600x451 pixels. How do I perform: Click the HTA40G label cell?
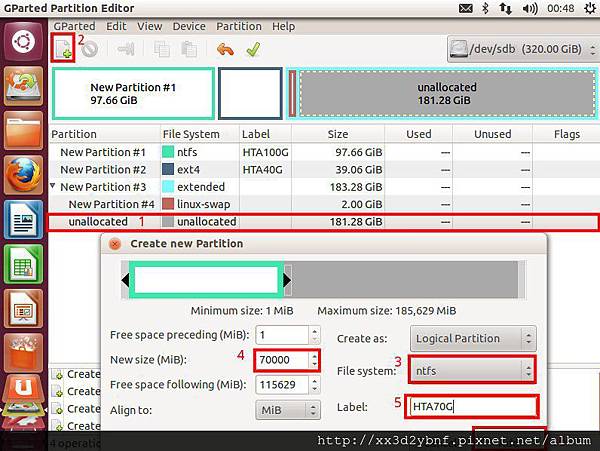tap(262, 169)
